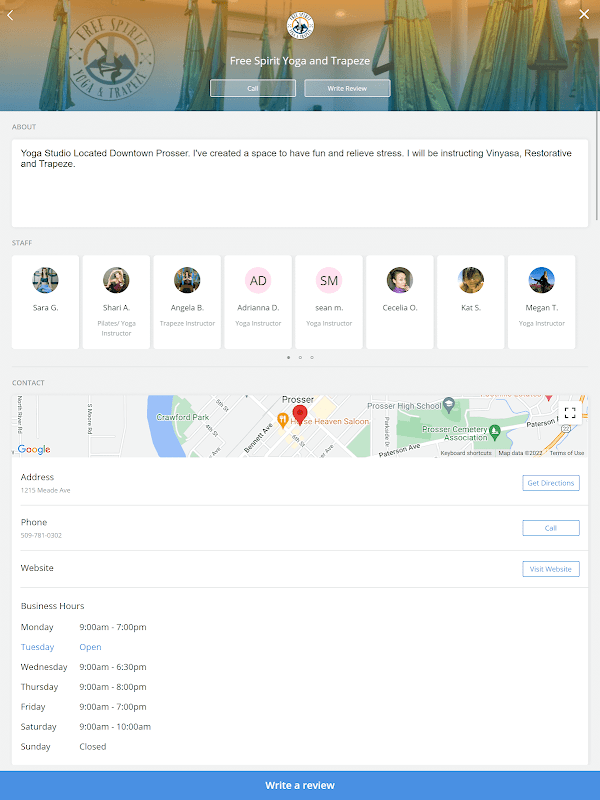Close the business profile with X icon
The image size is (600, 800).
pyautogui.click(x=584, y=14)
